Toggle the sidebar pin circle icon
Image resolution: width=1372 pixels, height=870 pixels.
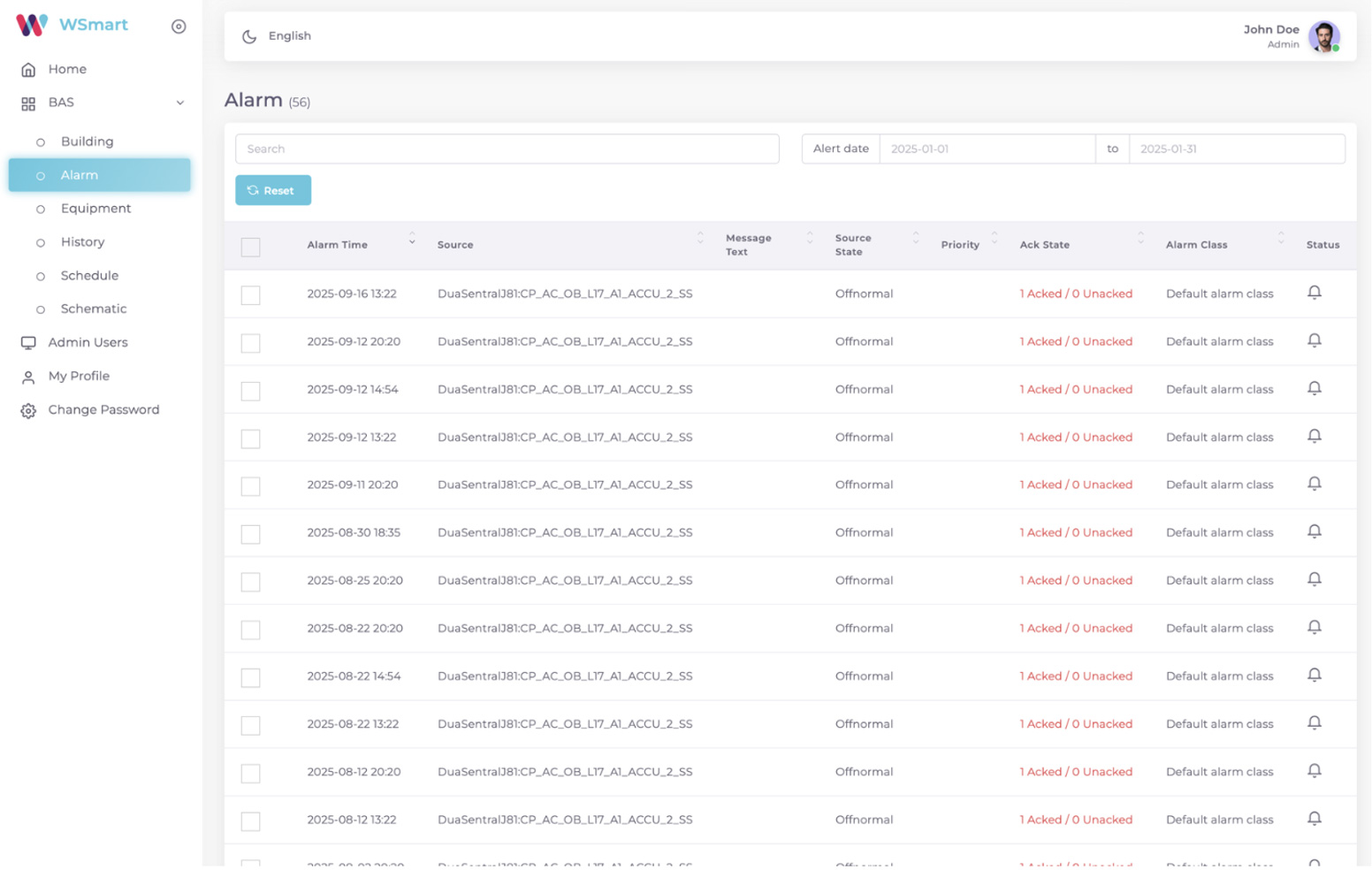pyautogui.click(x=179, y=27)
